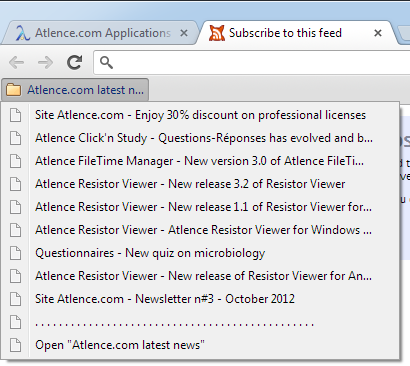Select the Subscribe to this feed tab
Viewport: 410px width, 366px height.
click(297, 33)
